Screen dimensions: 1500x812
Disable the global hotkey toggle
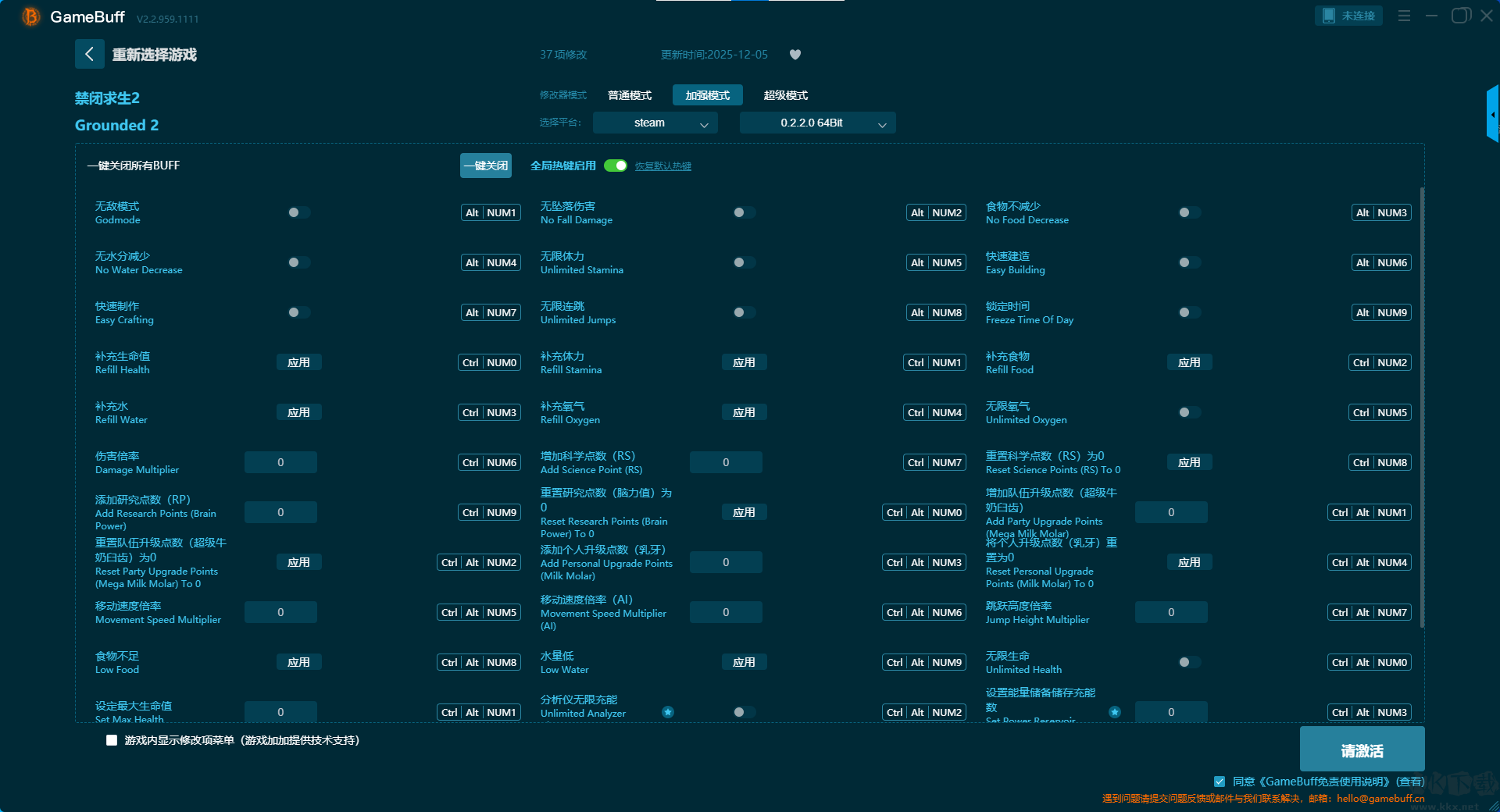point(616,166)
